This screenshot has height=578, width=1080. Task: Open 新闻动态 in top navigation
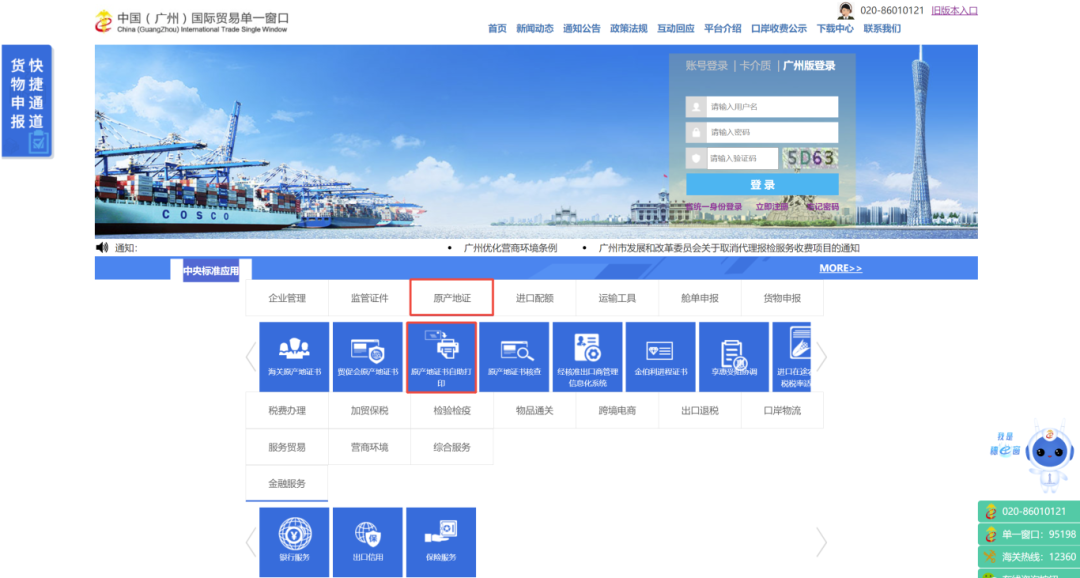535,28
